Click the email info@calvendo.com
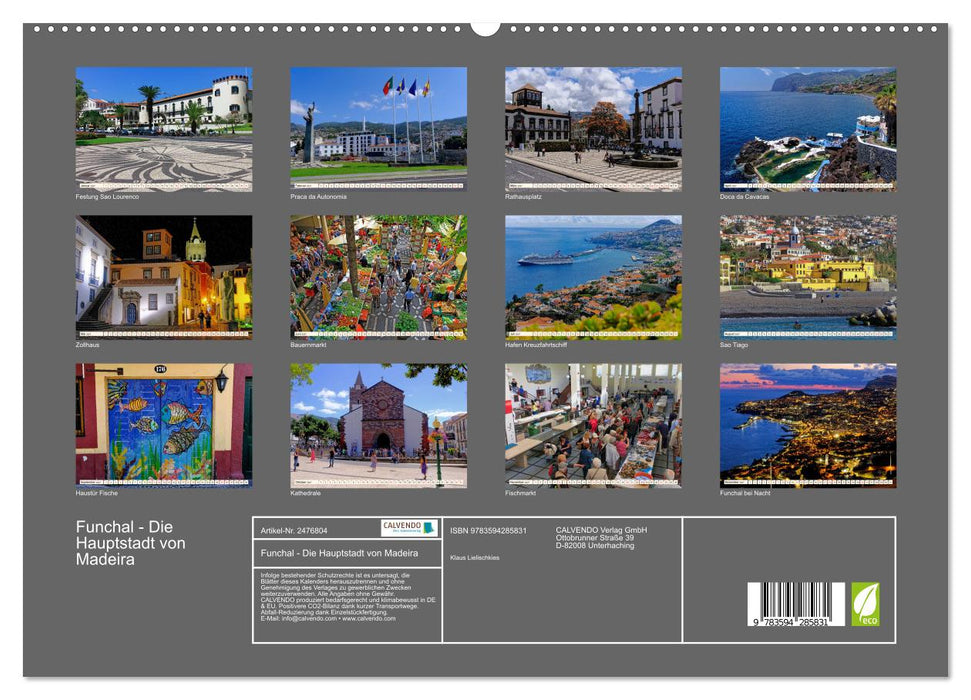The width and height of the screenshot is (971, 700). (x=309, y=618)
